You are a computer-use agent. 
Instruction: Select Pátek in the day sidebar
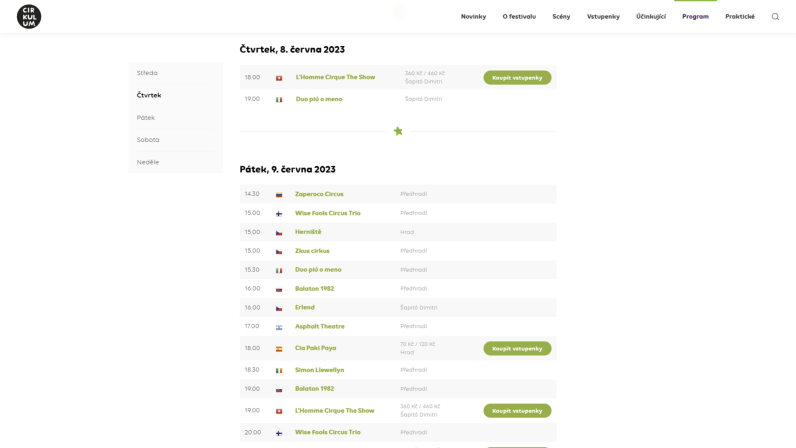(145, 117)
